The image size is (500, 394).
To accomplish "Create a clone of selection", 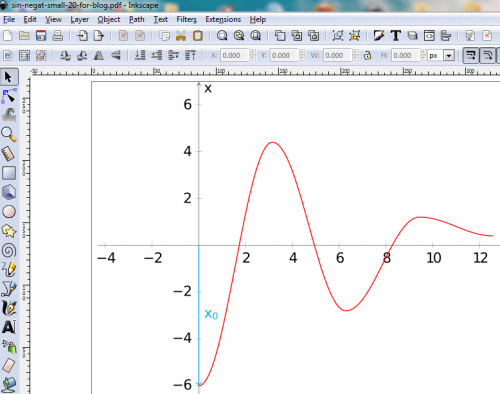I will point(297,36).
